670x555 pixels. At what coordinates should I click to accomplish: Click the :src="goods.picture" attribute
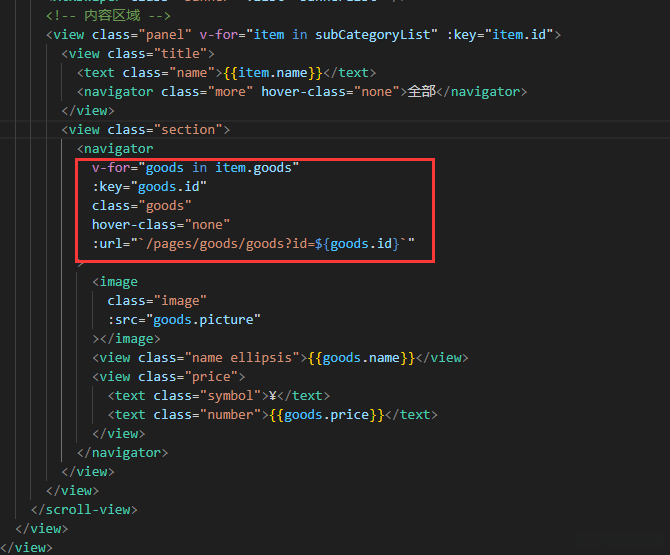click(x=184, y=320)
